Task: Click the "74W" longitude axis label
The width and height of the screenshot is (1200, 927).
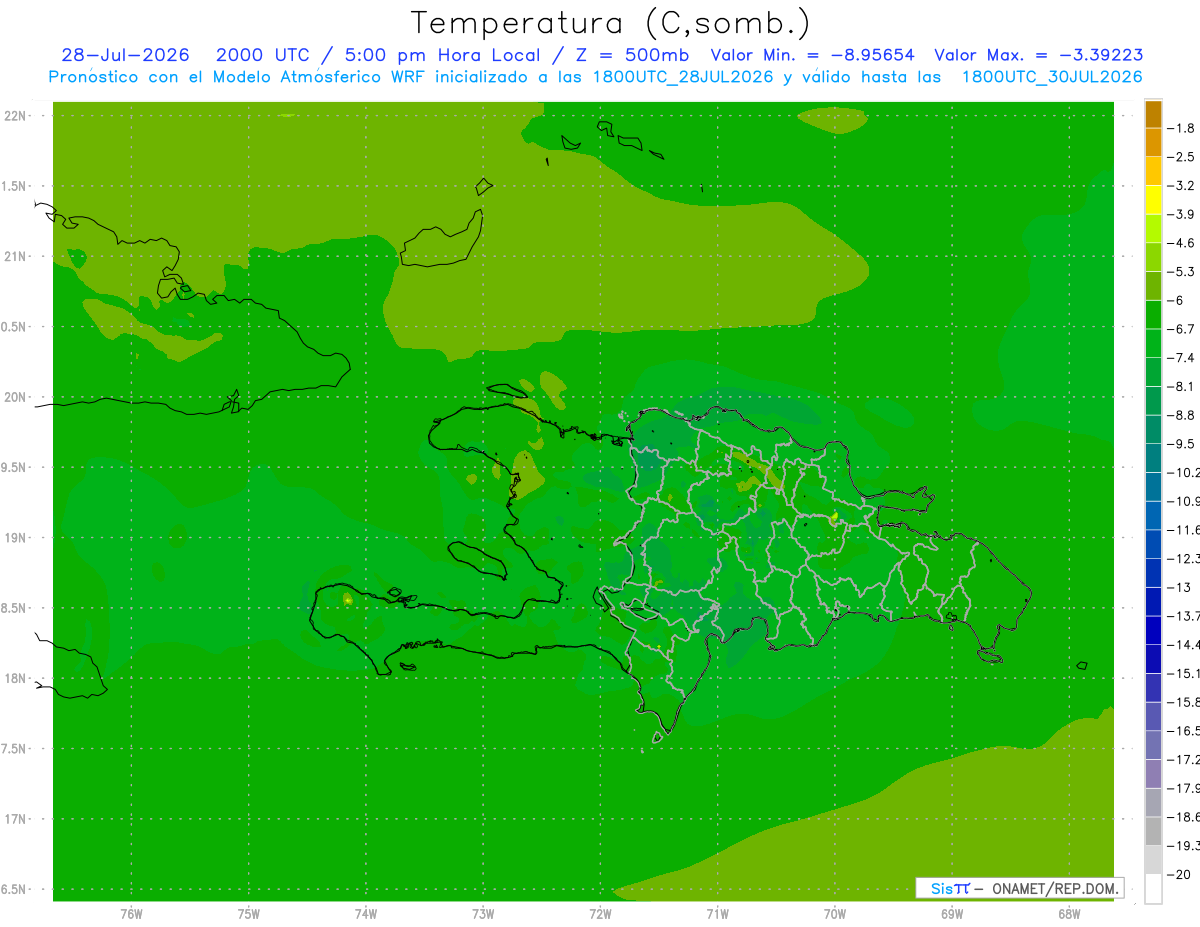Action: click(x=366, y=914)
